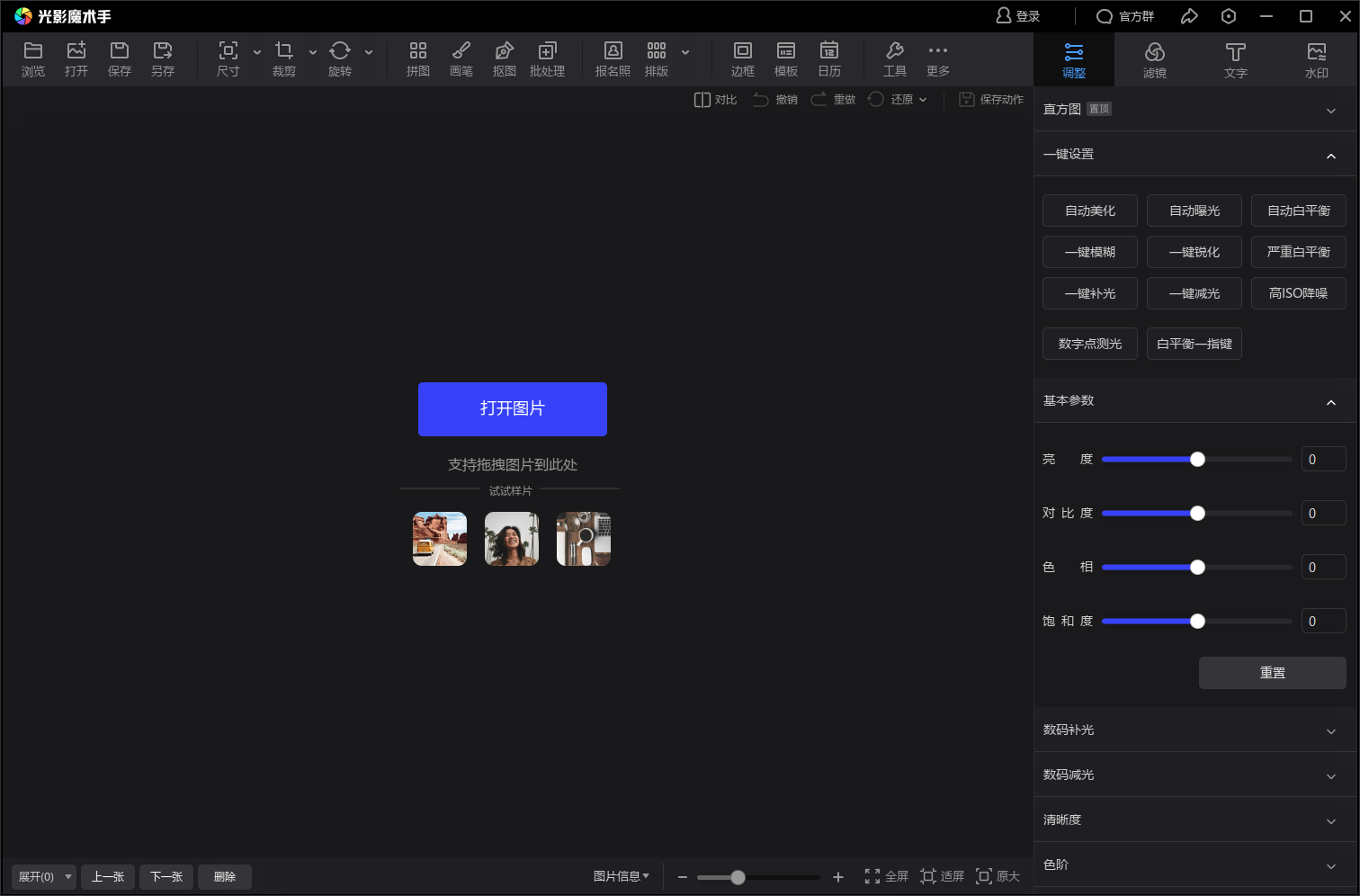
Task: Click the 报名照 ID photo icon
Action: (x=613, y=59)
